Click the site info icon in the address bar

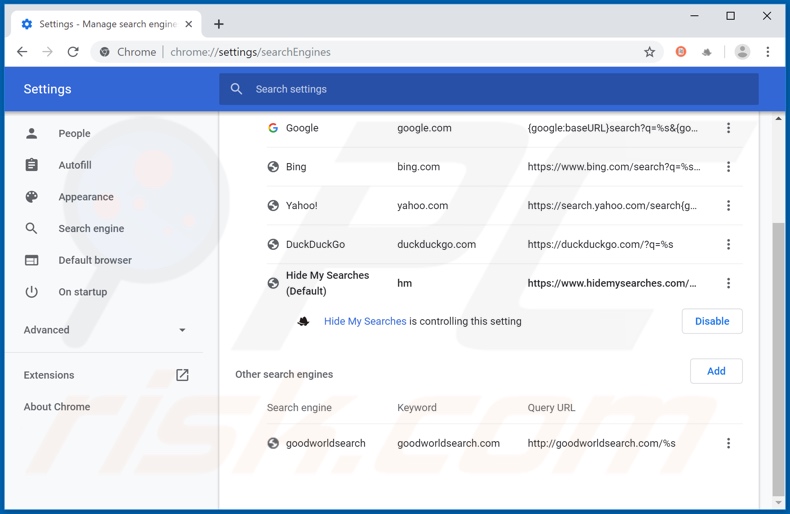click(104, 52)
